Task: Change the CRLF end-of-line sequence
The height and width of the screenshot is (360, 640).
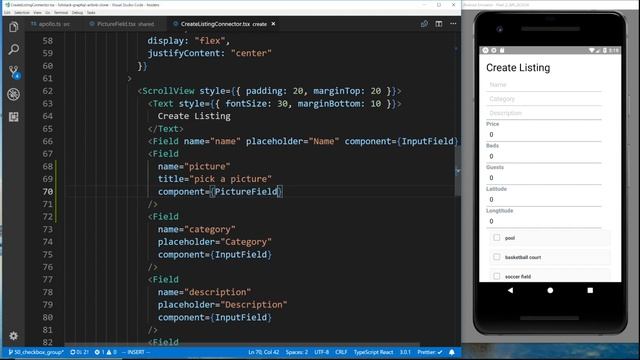Action: (341, 352)
